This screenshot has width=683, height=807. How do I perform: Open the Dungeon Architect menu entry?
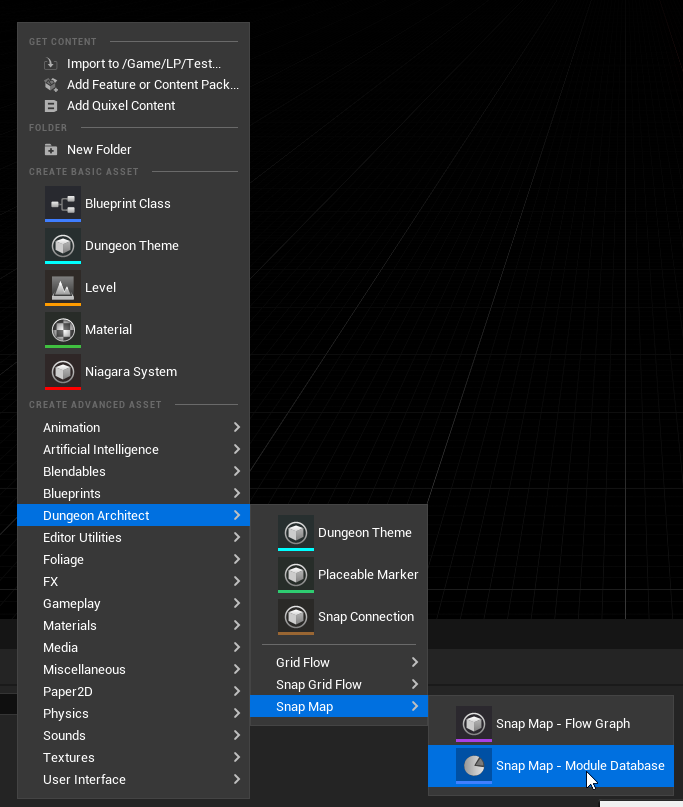tap(133, 515)
